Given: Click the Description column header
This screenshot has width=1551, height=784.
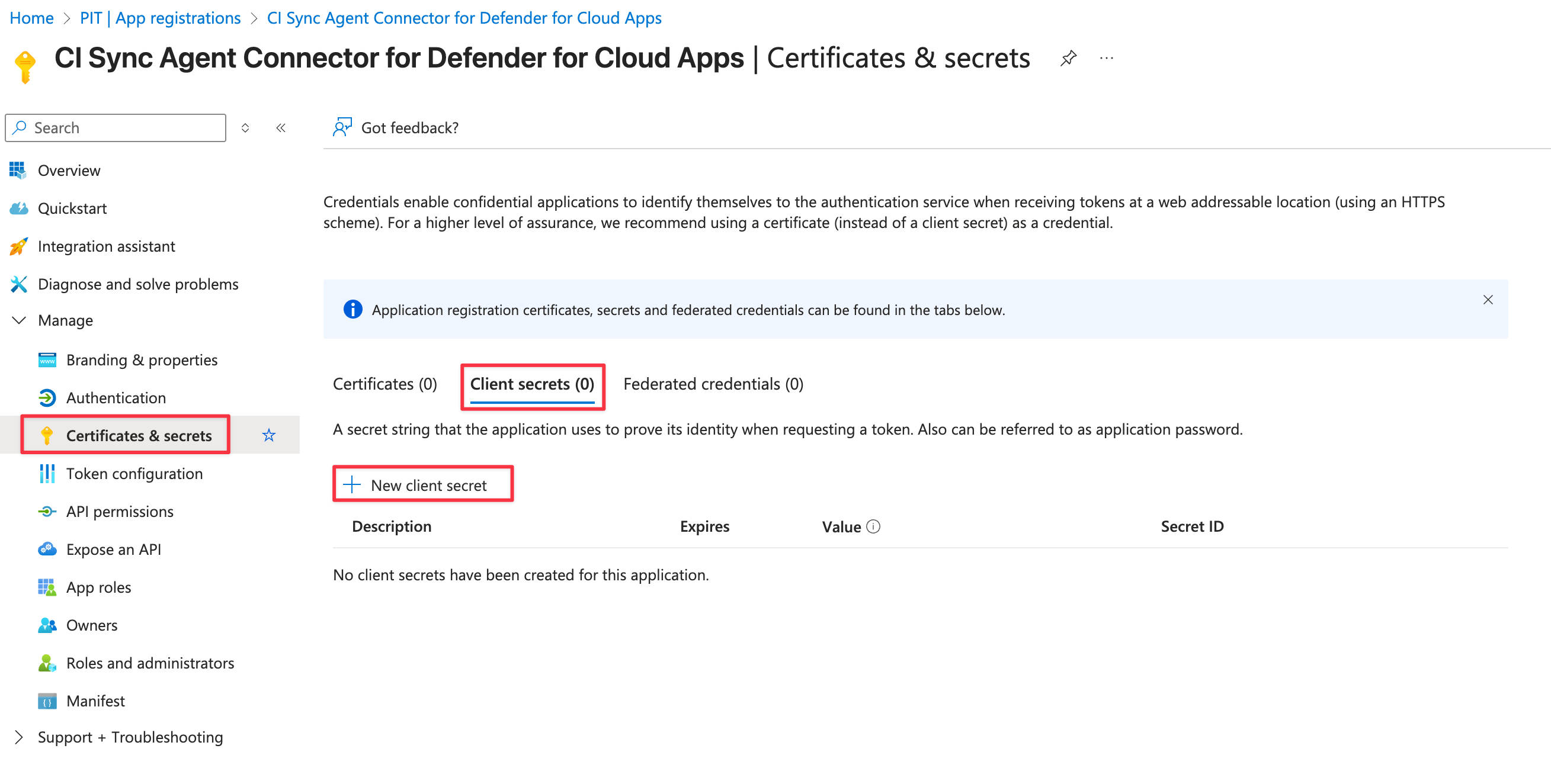Looking at the screenshot, I should [x=392, y=526].
